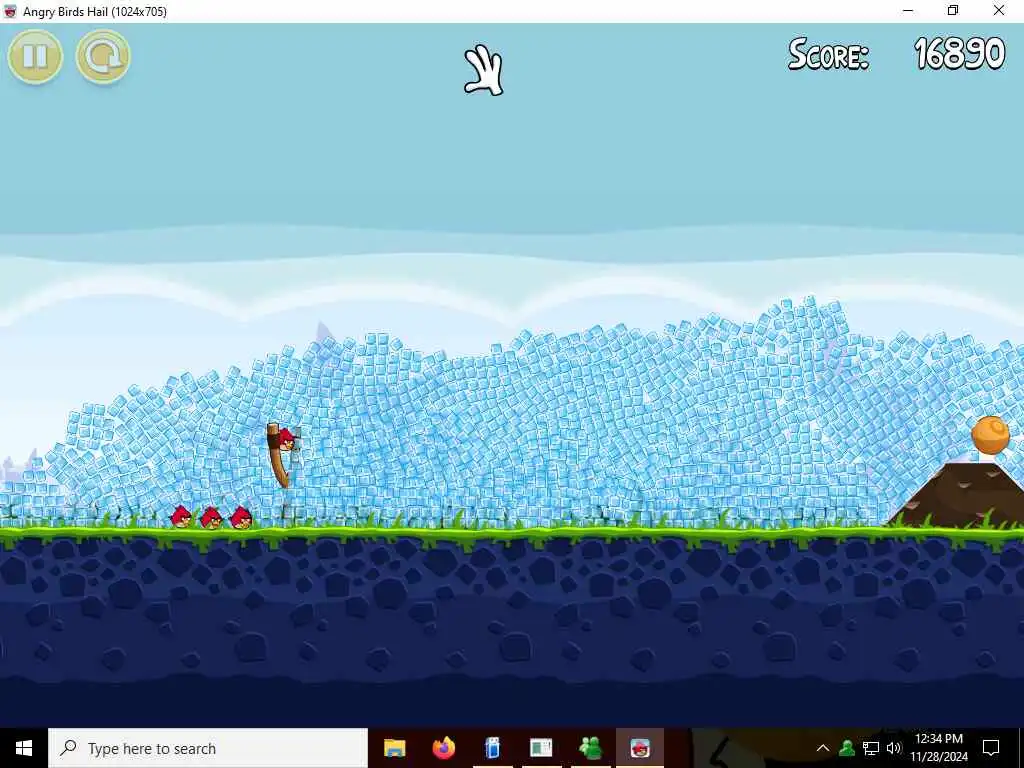Click the waiting red bird nearest the slingshot

[241, 517]
